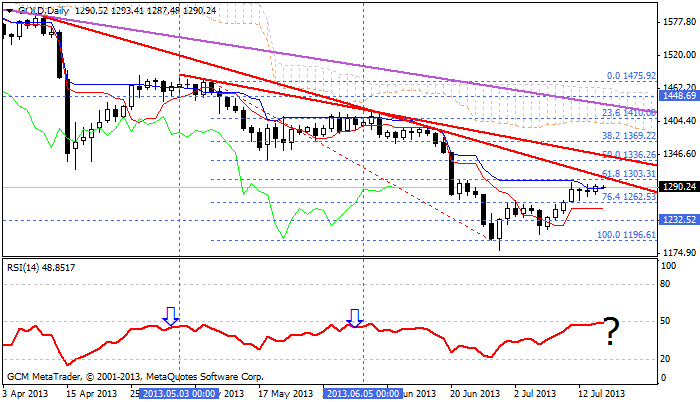Select the highlighted date 2013.06.05 00:00
Screen dimensions: 700x402
click(x=362, y=394)
